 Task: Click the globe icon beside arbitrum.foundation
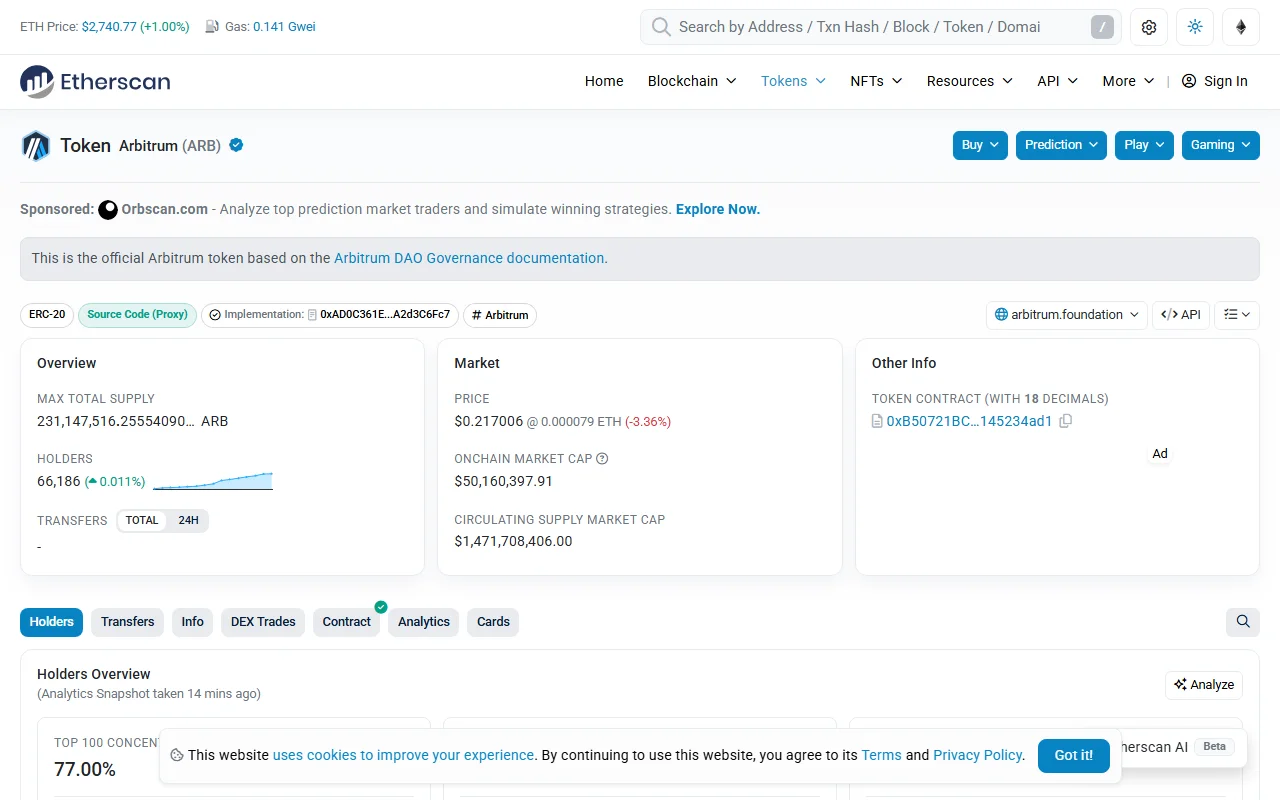1001,315
